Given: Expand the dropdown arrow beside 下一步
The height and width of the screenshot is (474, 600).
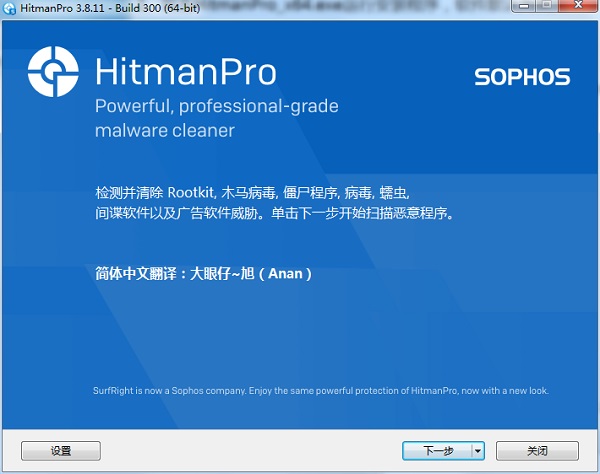Looking at the screenshot, I should 478,451.
